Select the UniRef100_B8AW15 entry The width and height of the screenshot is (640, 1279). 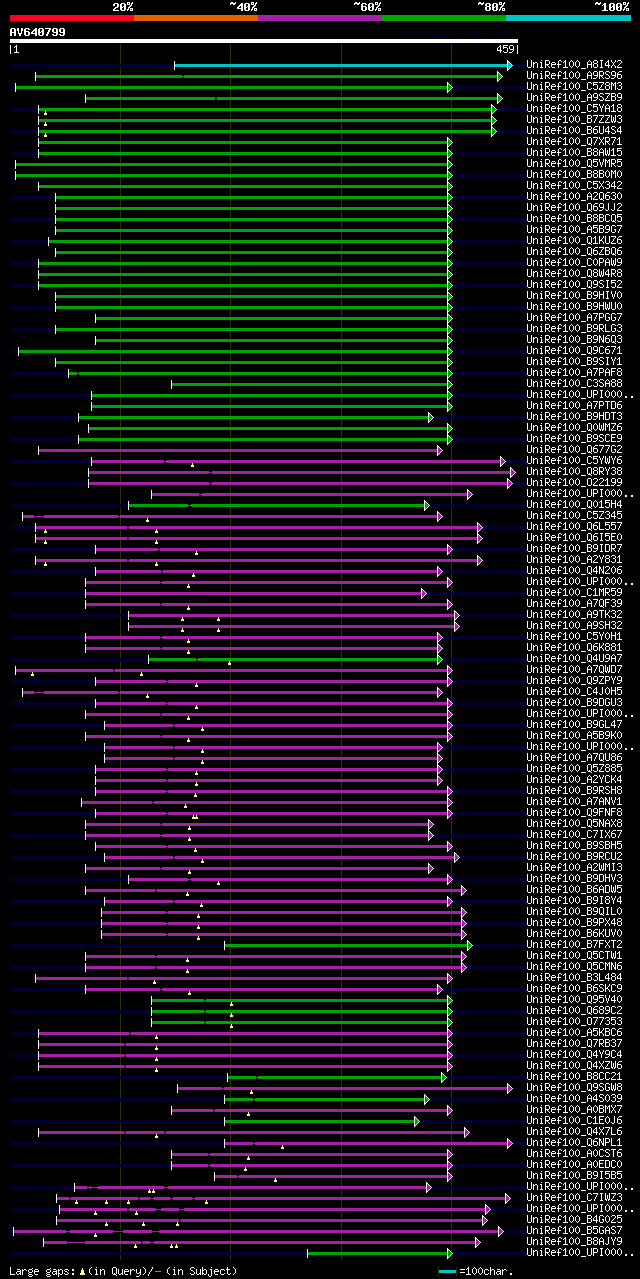pyautogui.click(x=574, y=153)
